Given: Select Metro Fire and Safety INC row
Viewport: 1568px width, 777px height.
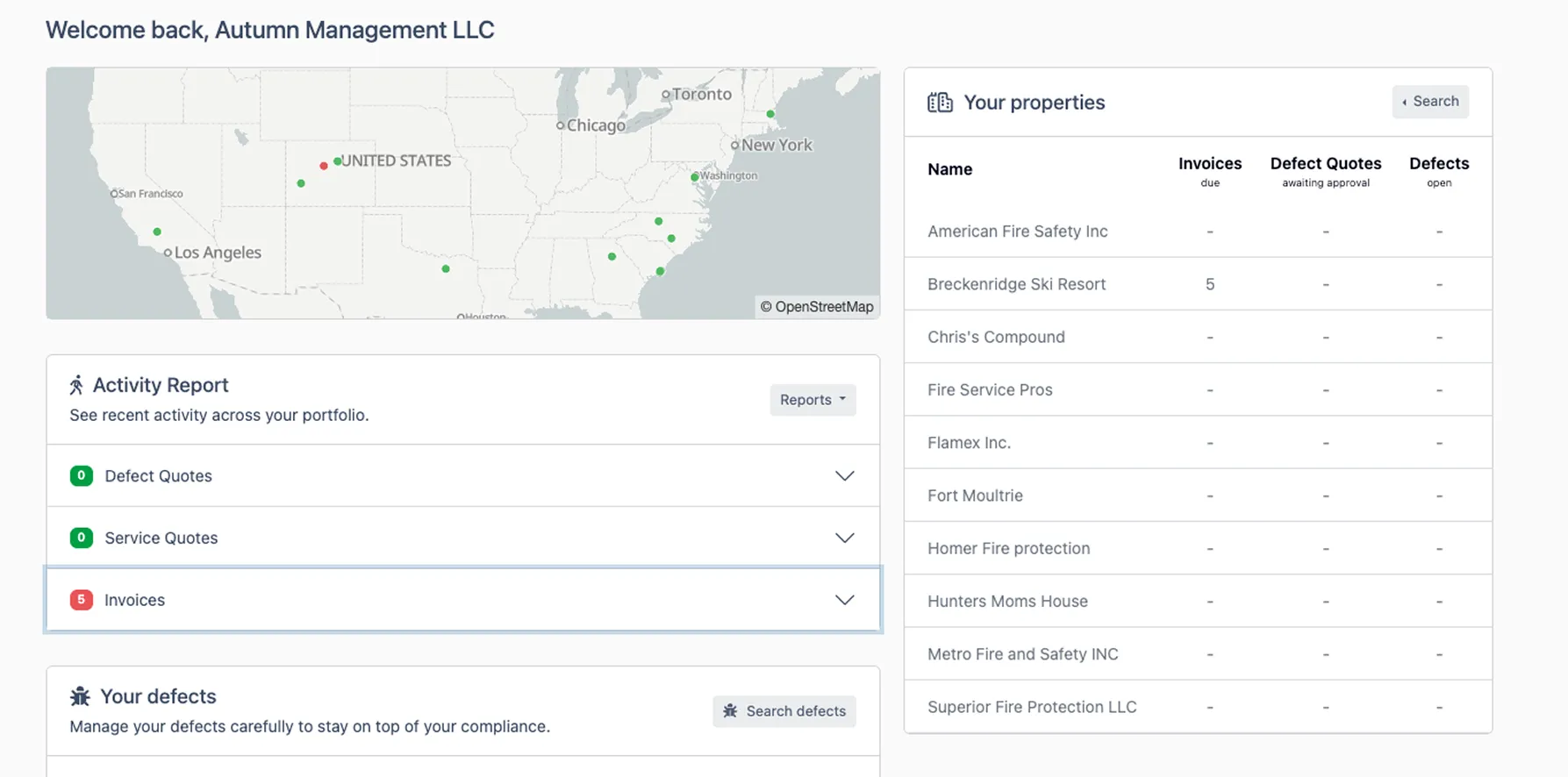Looking at the screenshot, I should 1198,653.
